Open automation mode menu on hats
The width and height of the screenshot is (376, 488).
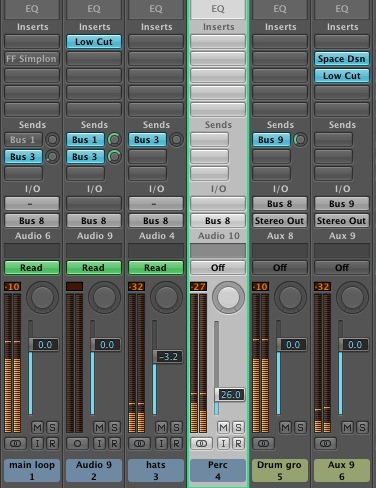pyautogui.click(x=156, y=268)
